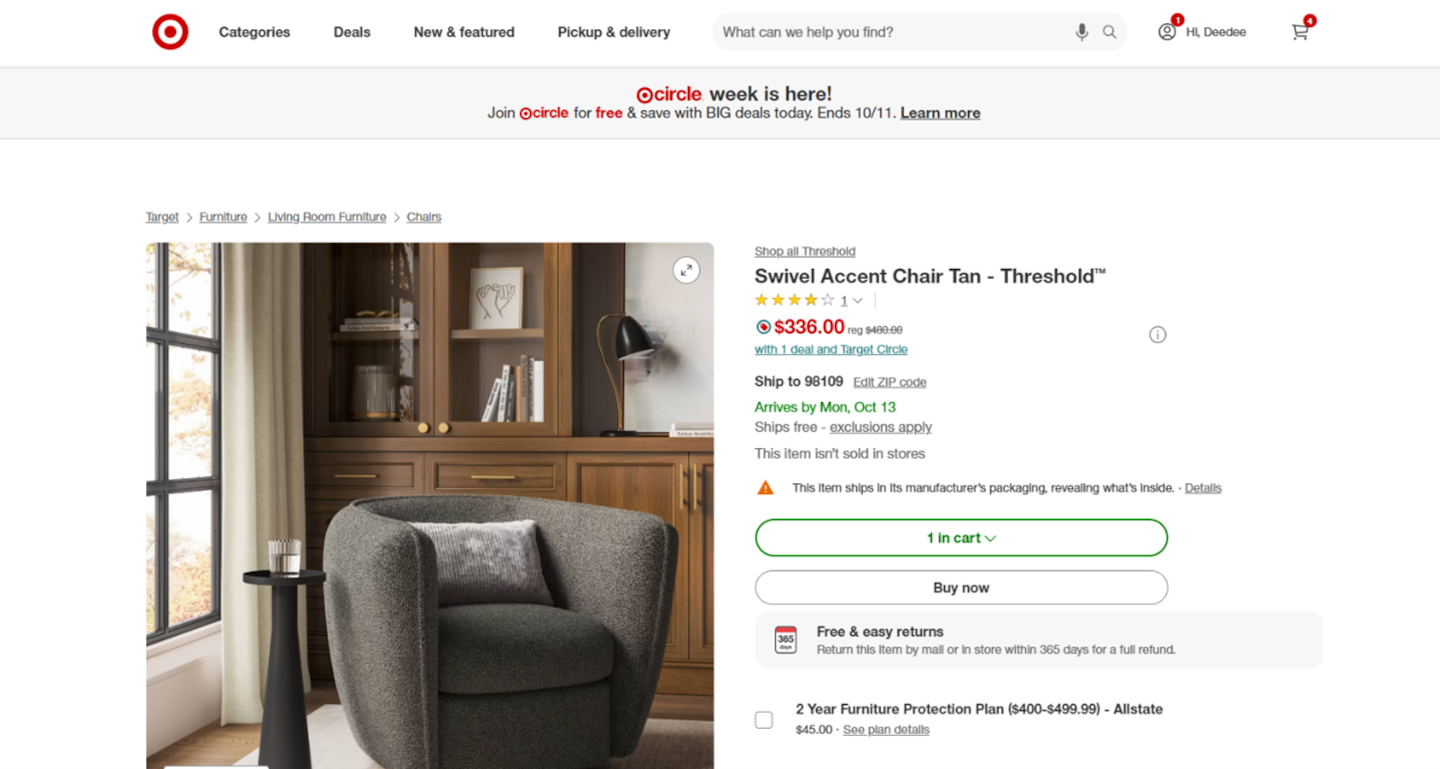Open the shopping cart icon
The width and height of the screenshot is (1440, 769).
[1300, 32]
